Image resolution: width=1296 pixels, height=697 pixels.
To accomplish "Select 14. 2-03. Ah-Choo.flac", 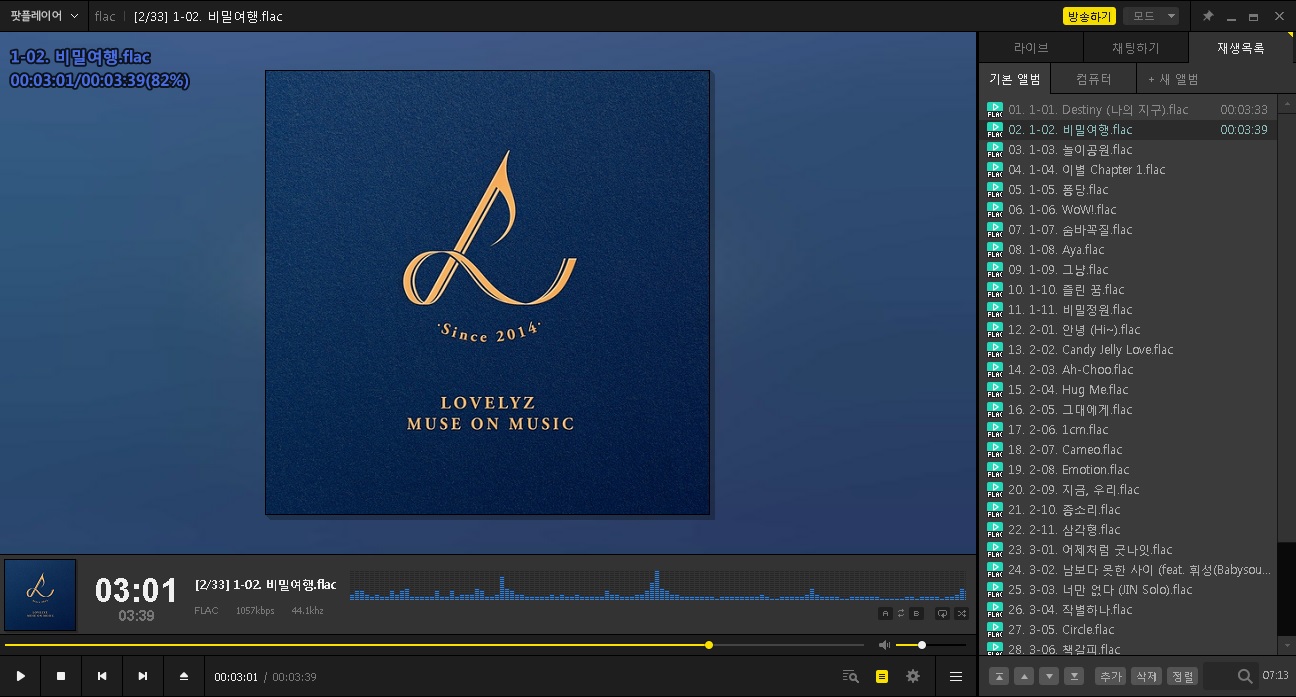I will (1128, 370).
